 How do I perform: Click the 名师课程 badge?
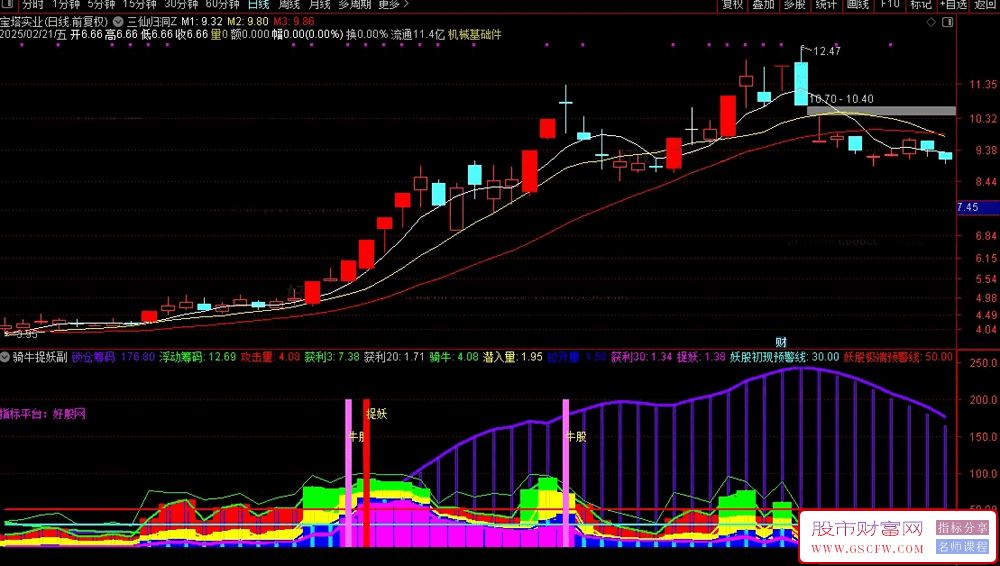pos(962,546)
